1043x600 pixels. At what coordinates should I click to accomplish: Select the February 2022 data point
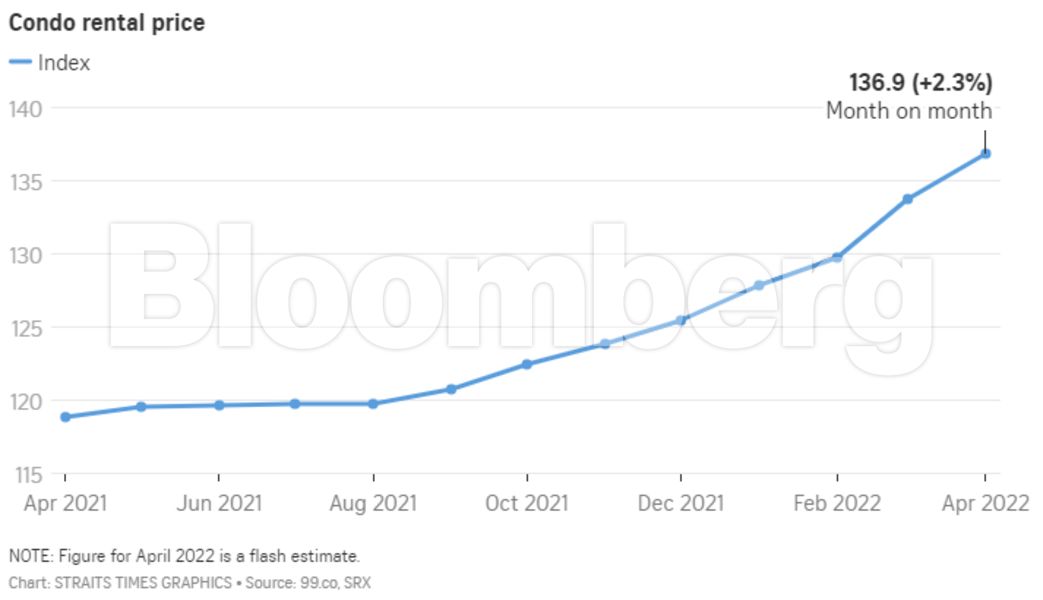point(837,257)
